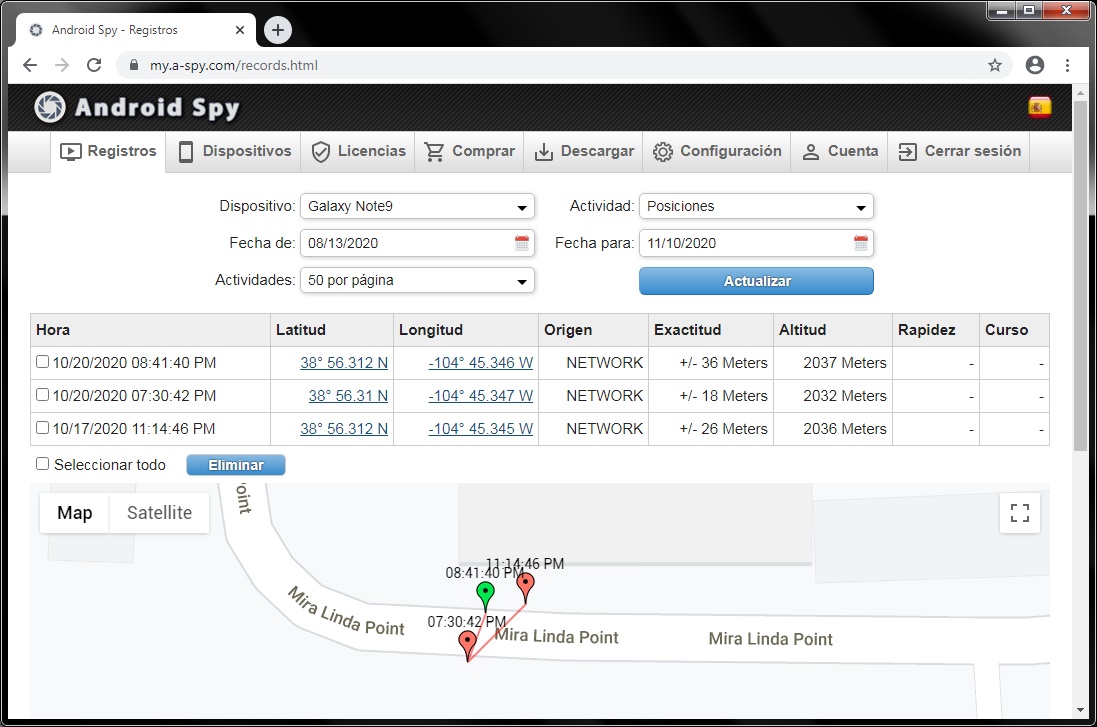Click the browser back arrow

pyautogui.click(x=30, y=65)
